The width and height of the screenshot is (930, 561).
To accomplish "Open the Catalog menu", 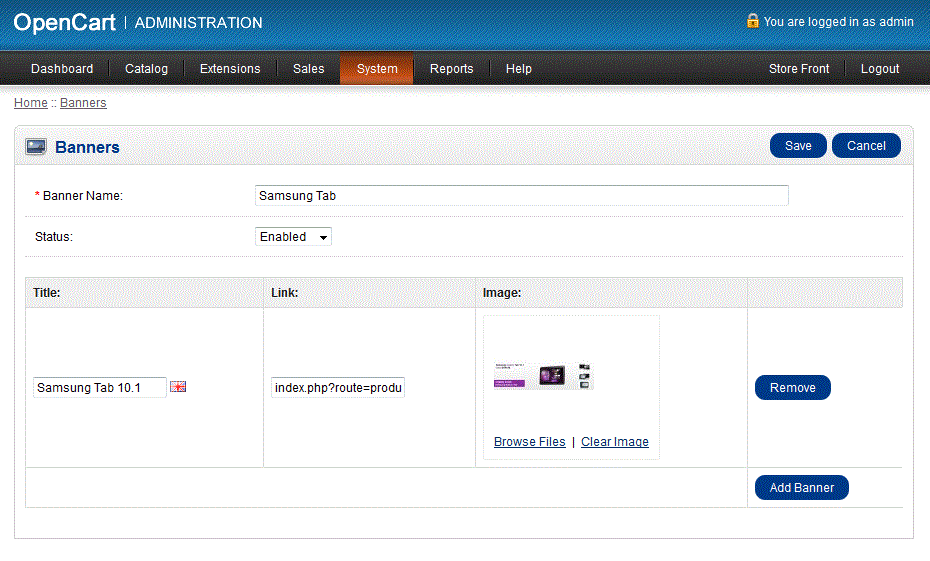I will tap(146, 69).
